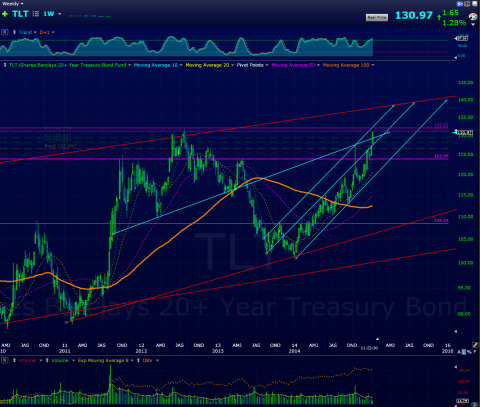Open the symbol list icon next to TLT
The width and height of the screenshot is (480, 407).
pyautogui.click(x=36, y=14)
